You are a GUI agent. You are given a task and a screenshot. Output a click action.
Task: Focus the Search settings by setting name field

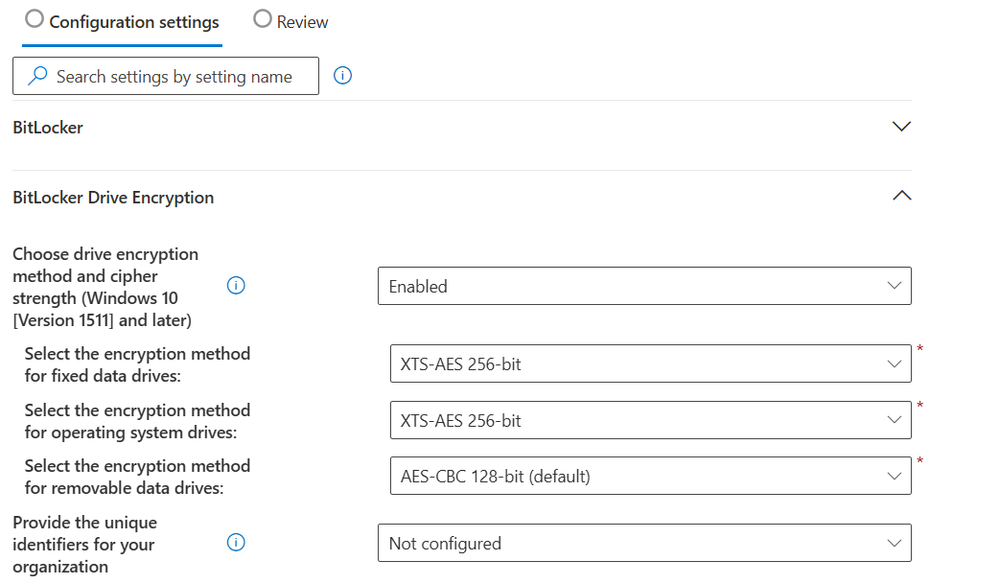[166, 76]
